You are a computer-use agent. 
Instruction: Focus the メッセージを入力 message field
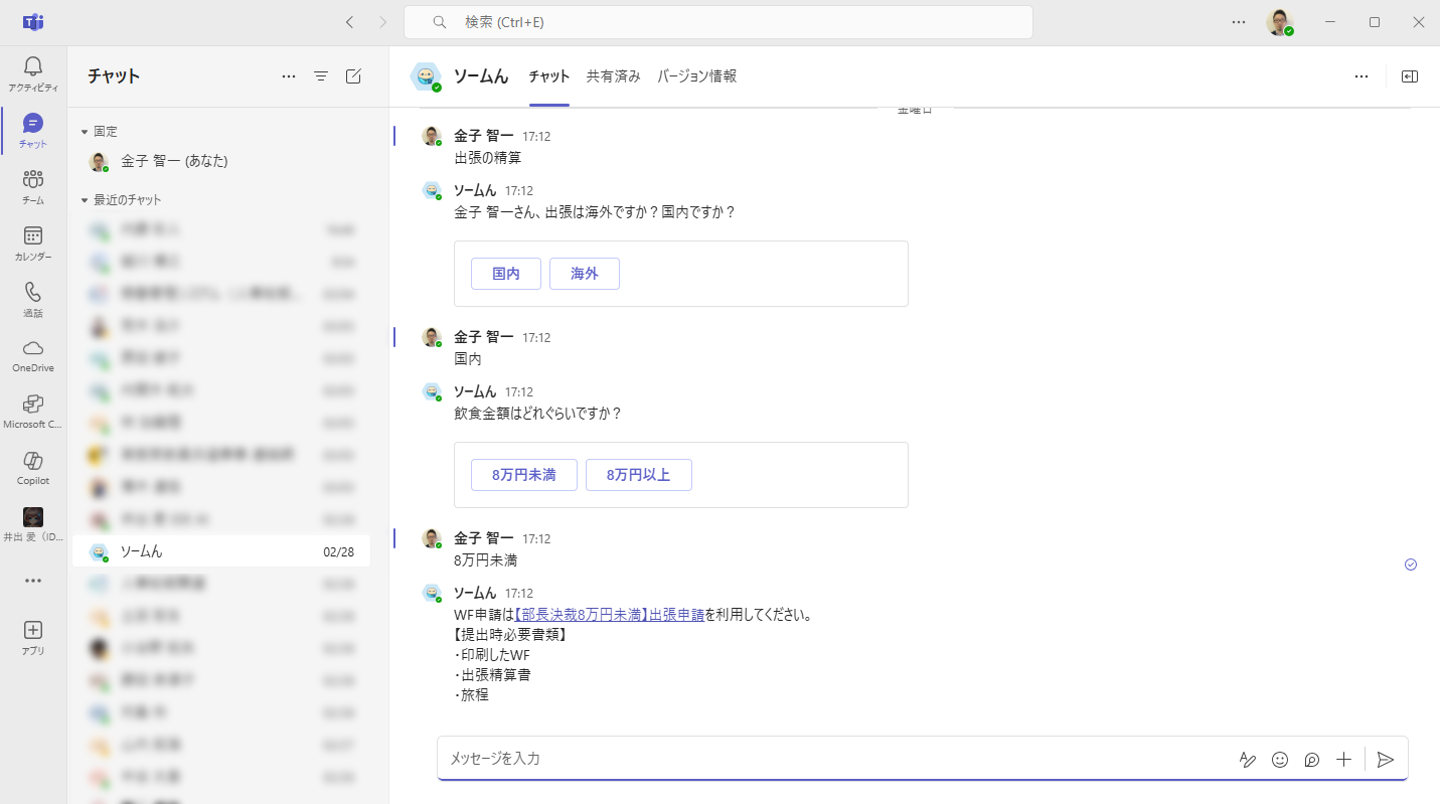(830, 759)
